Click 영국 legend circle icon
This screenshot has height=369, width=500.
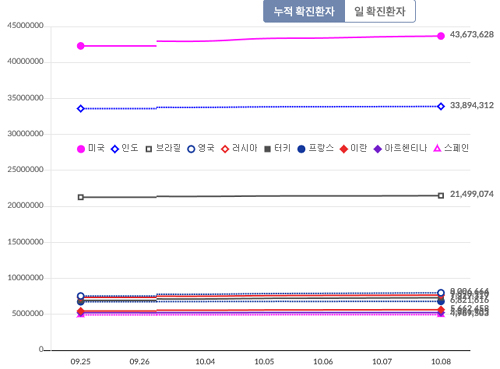[191, 149]
